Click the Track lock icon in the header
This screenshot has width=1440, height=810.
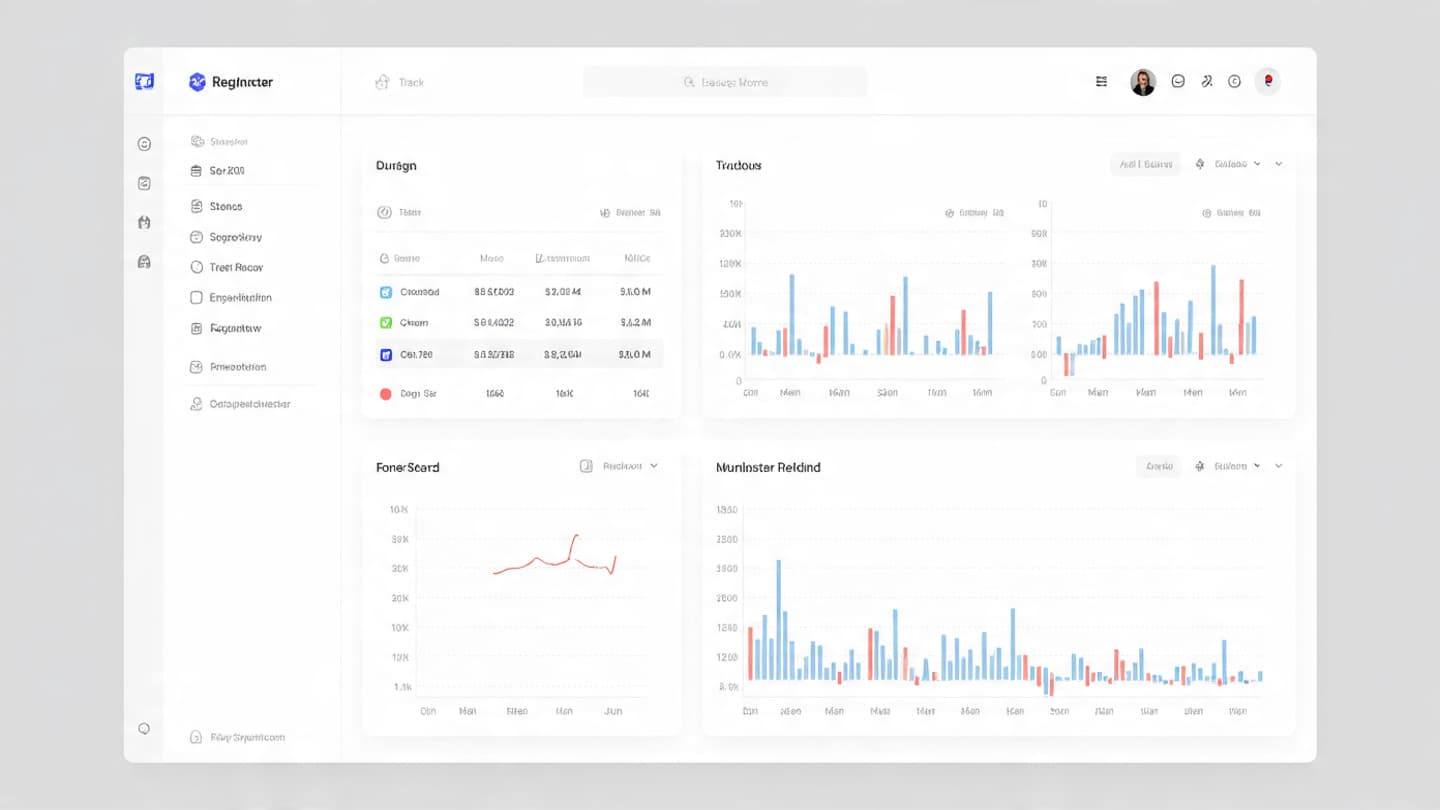381,82
